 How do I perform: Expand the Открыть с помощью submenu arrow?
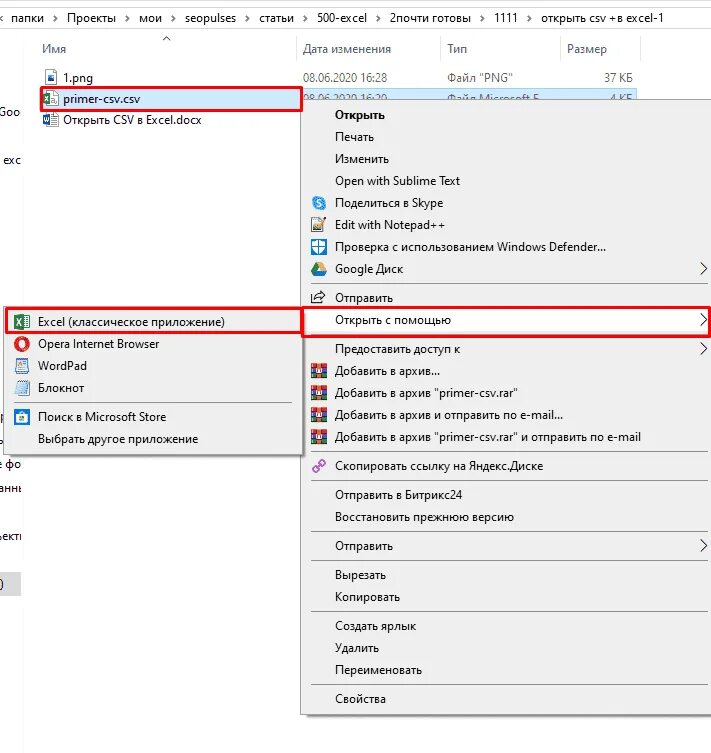pyautogui.click(x=703, y=320)
